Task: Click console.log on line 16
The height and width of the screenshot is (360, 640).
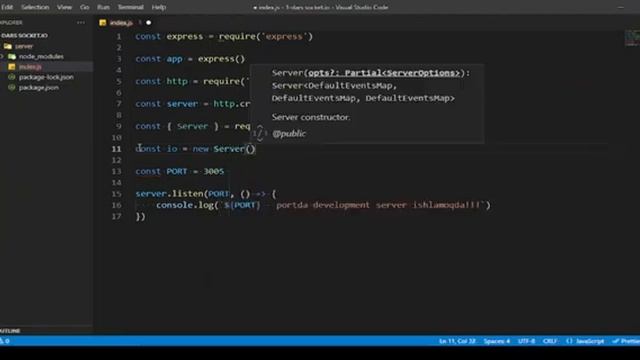Action: tap(185, 205)
